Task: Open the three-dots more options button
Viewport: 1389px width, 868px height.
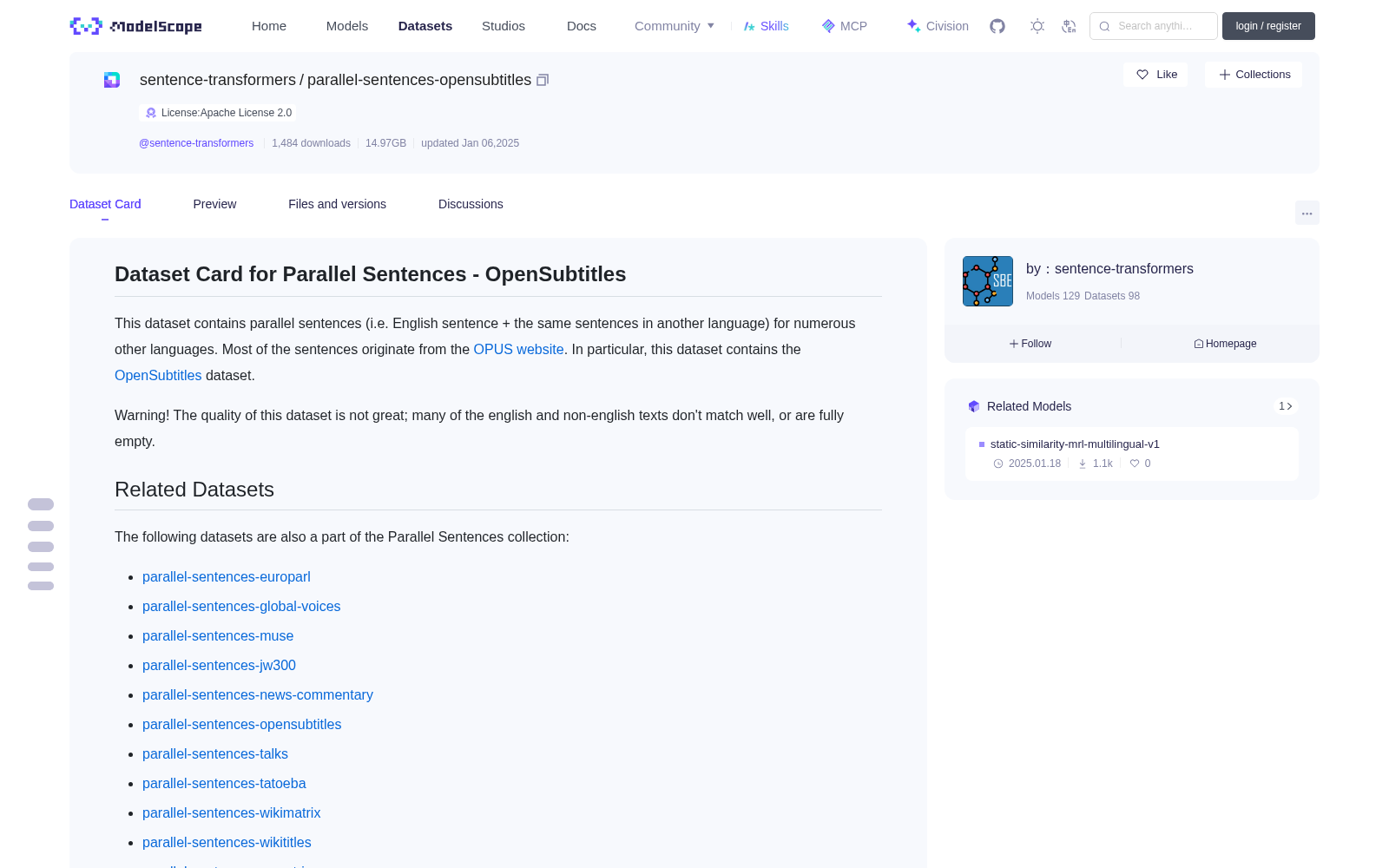Action: click(x=1307, y=213)
